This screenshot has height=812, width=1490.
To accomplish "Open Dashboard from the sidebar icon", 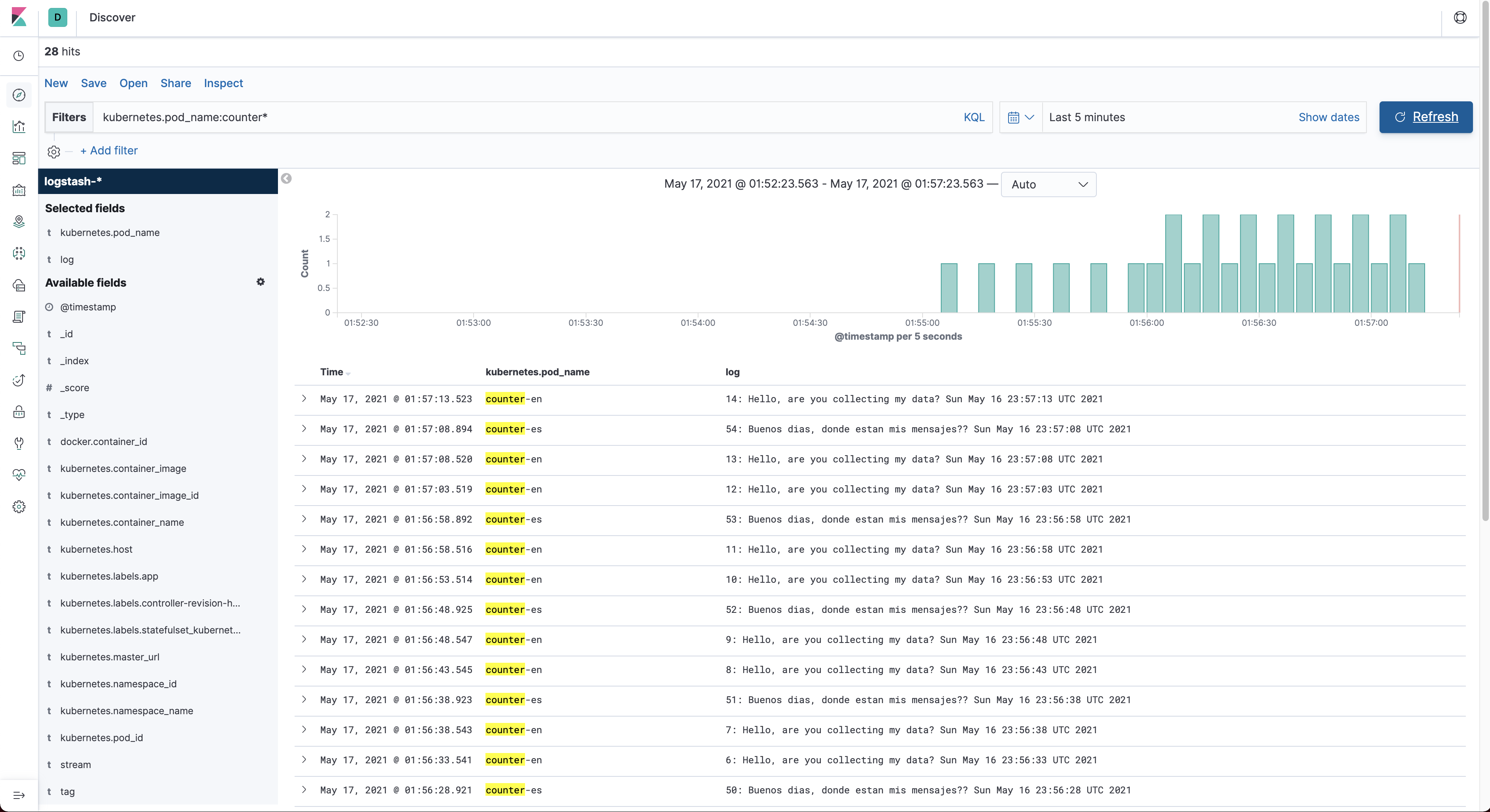I will click(x=19, y=158).
